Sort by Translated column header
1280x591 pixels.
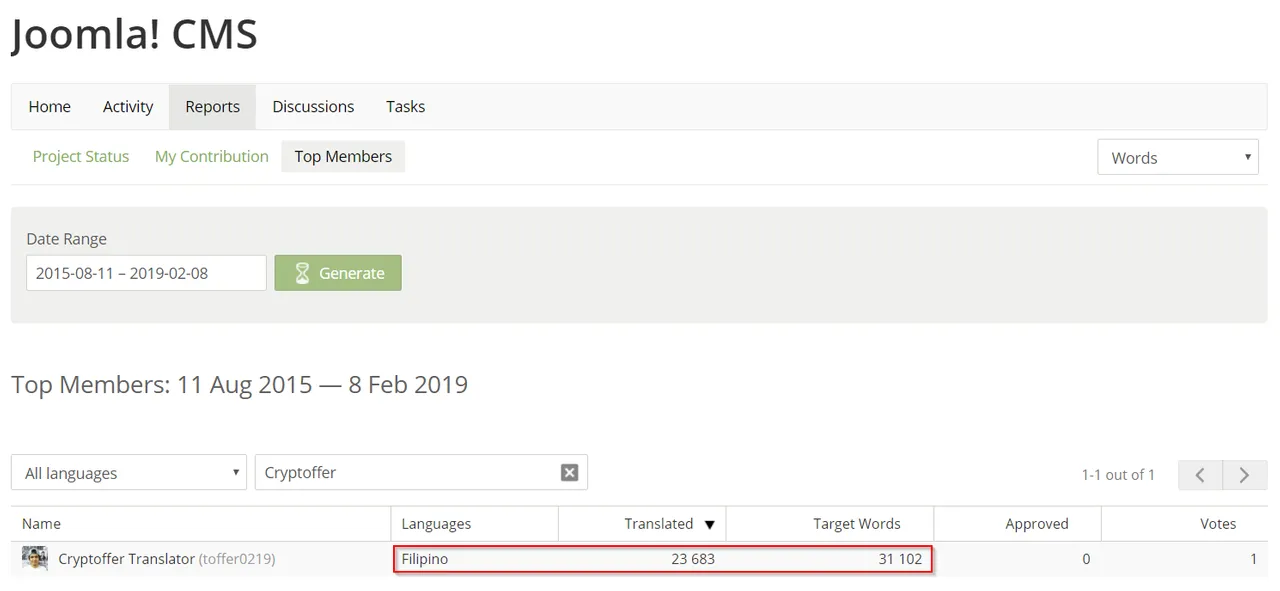tap(659, 523)
